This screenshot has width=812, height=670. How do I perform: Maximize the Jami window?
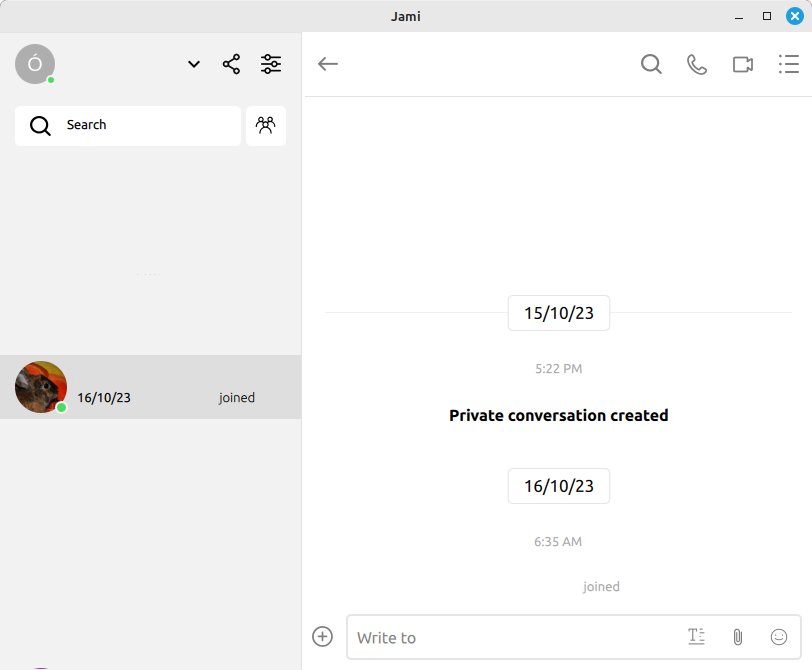click(x=767, y=16)
